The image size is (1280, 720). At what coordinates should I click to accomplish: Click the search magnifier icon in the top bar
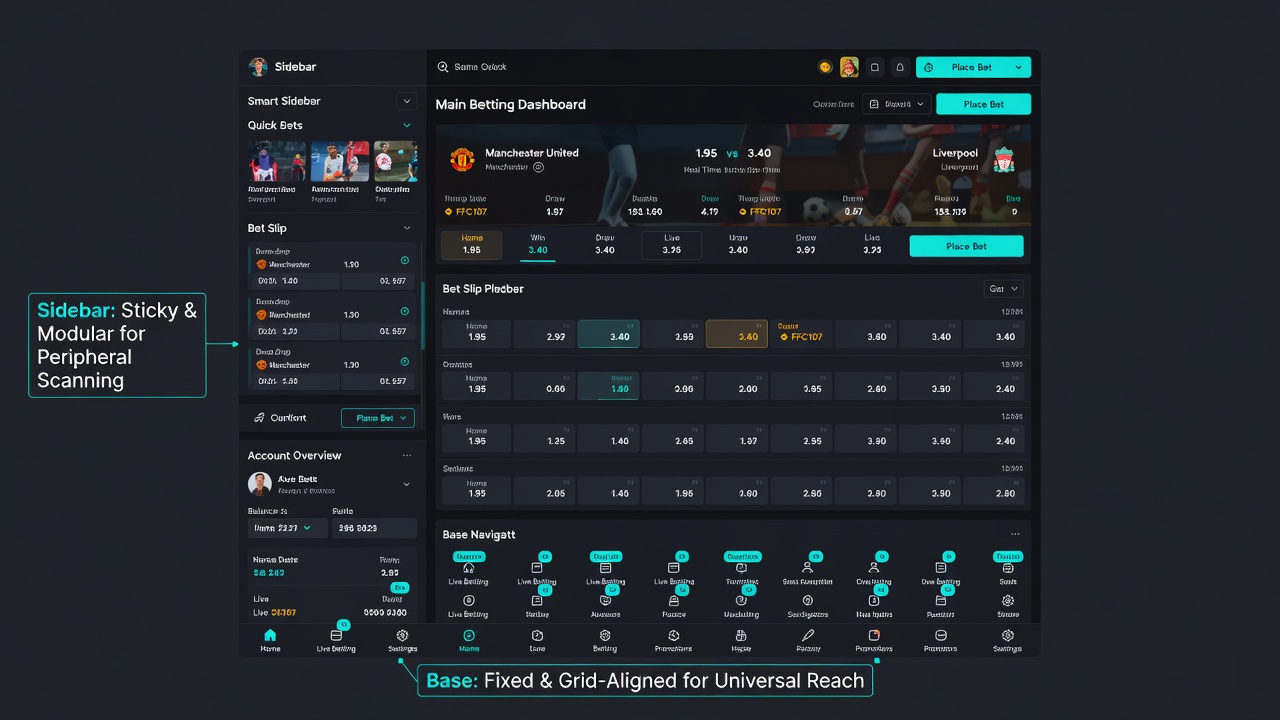click(443, 67)
